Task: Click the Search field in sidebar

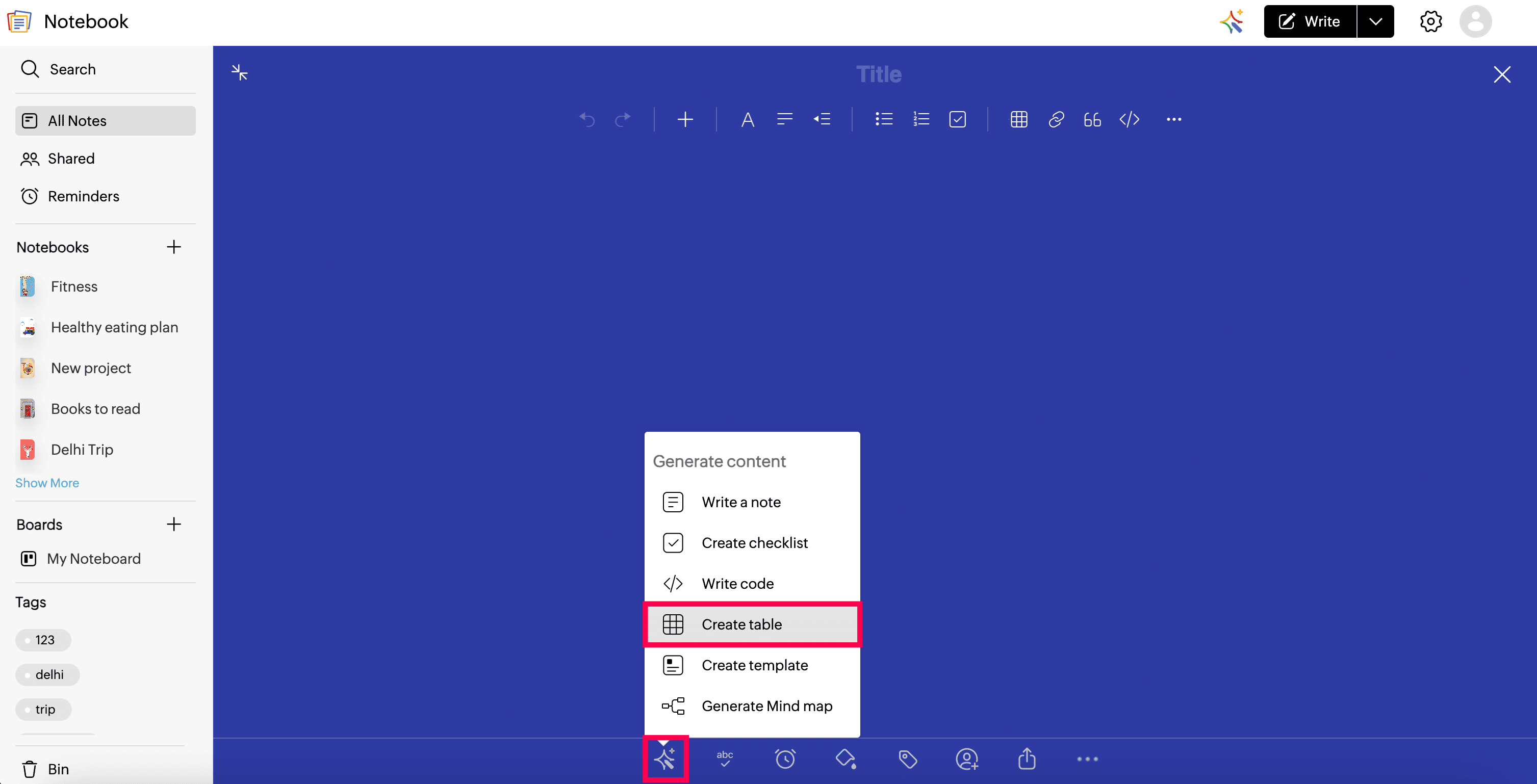Action: tap(105, 69)
